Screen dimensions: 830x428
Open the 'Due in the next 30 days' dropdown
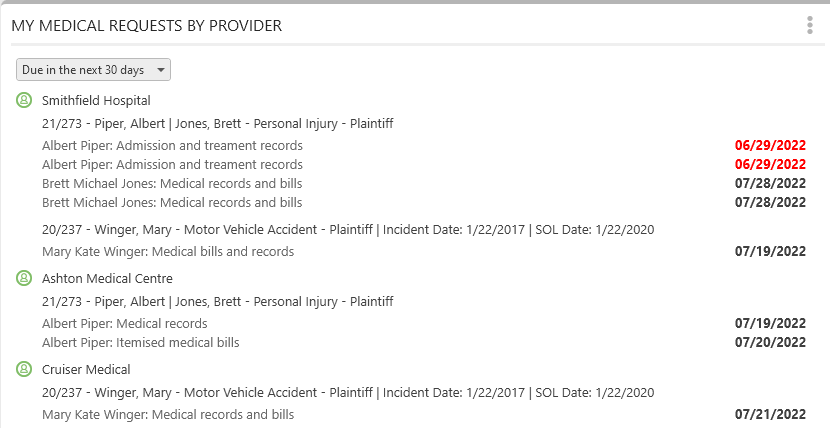93,70
